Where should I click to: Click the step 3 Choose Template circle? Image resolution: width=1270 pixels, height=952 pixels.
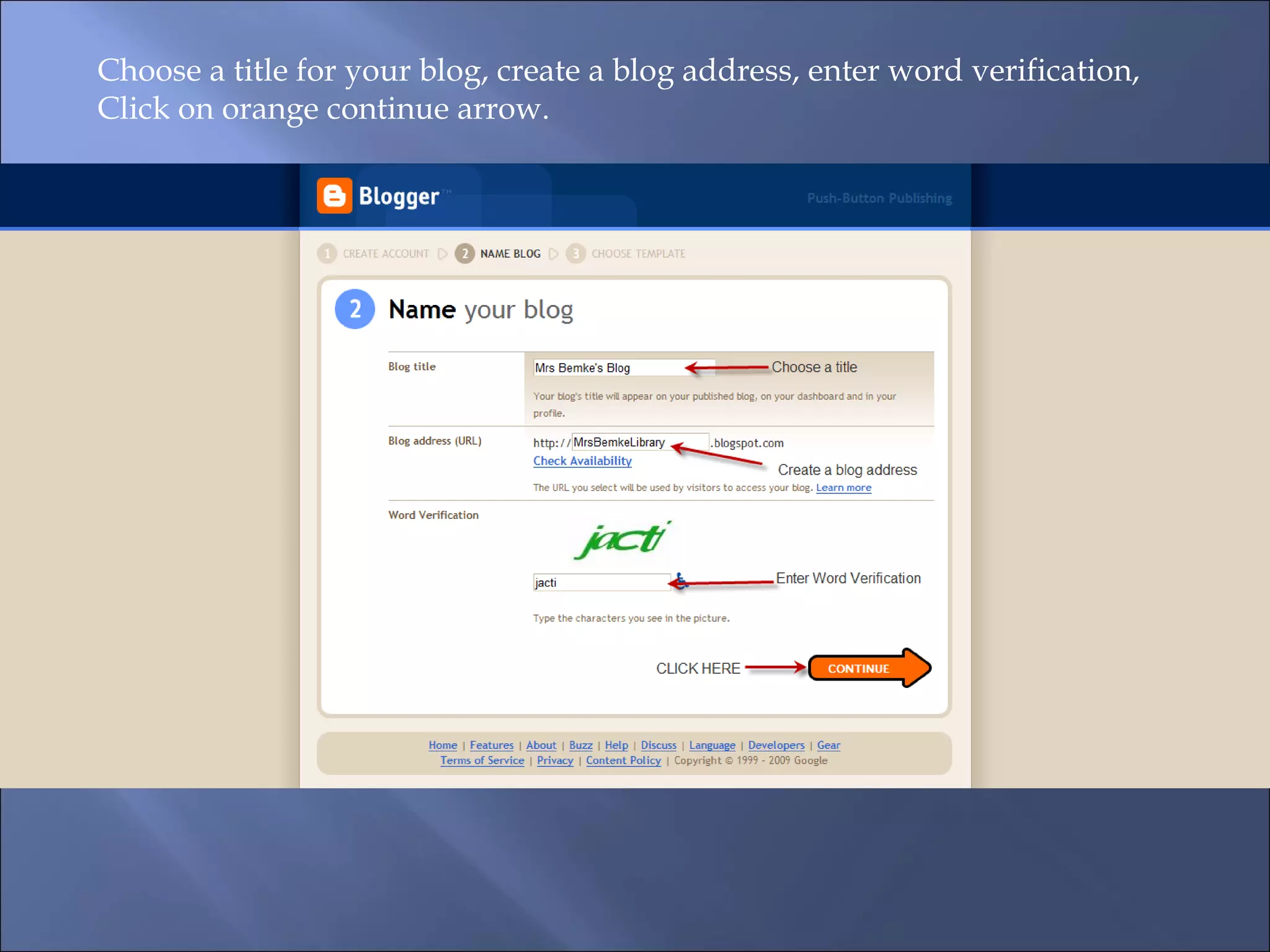(x=575, y=253)
